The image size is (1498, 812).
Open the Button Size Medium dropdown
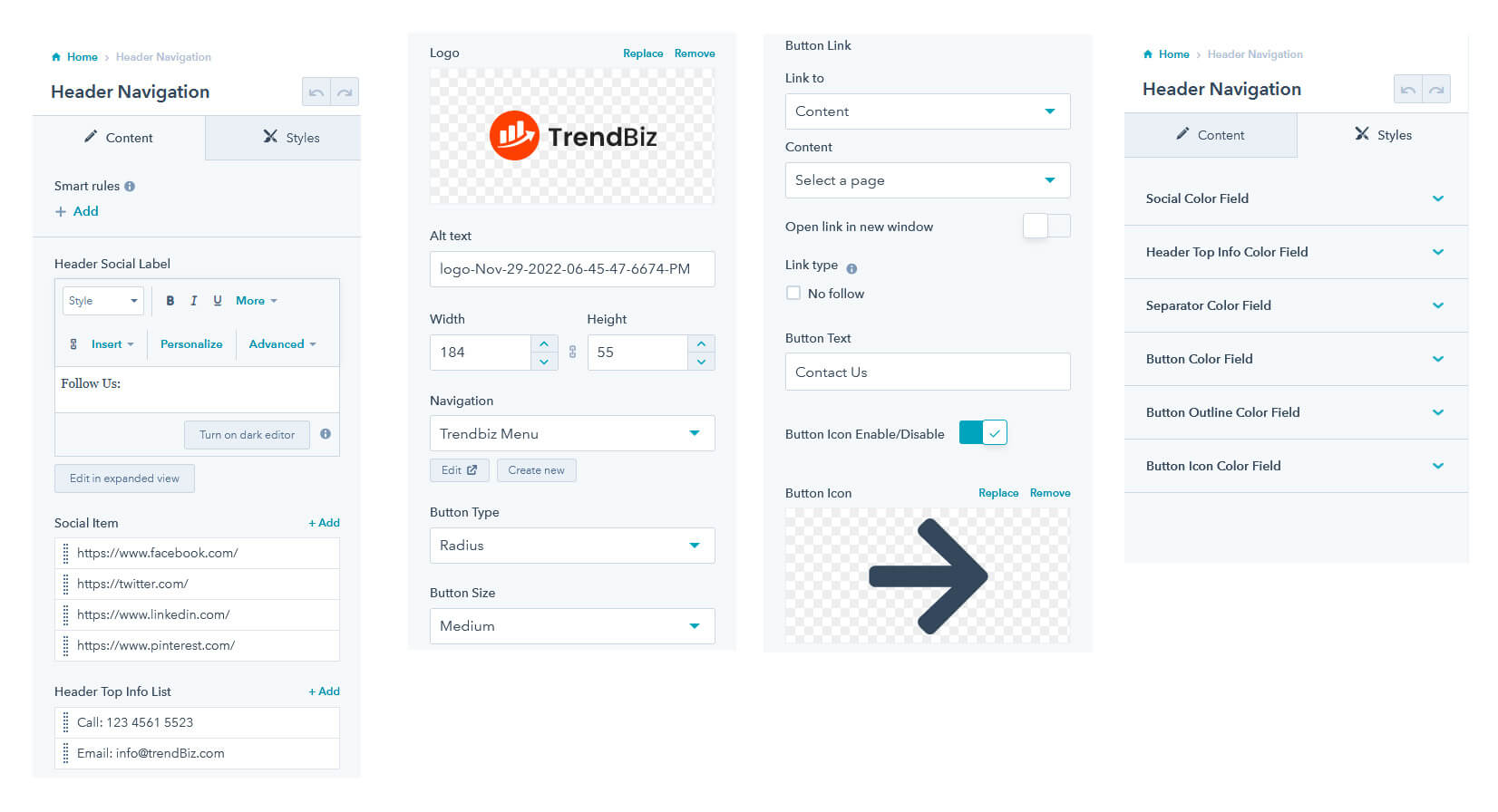click(572, 626)
